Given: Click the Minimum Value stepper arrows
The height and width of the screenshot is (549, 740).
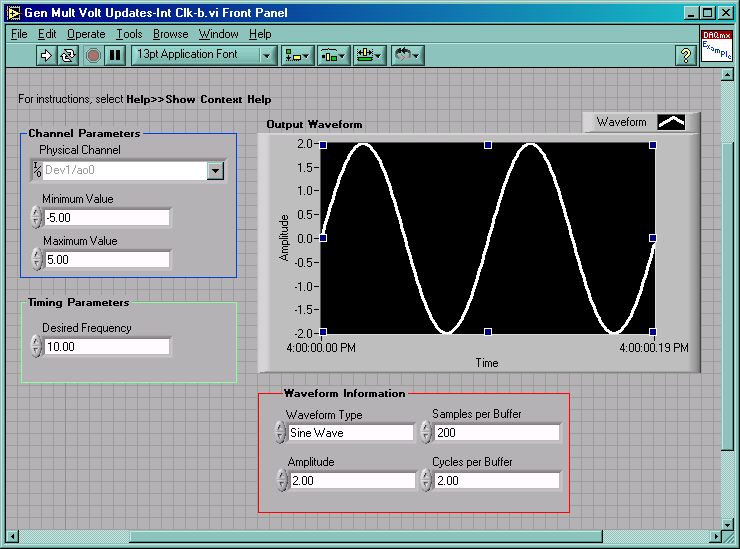Looking at the screenshot, I should [36, 217].
